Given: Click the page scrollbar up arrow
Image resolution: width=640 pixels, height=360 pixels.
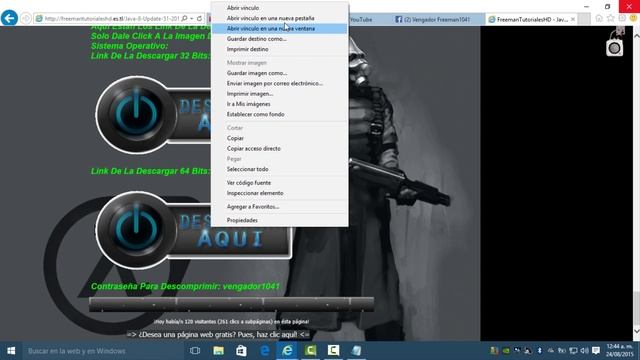Looking at the screenshot, I should click(x=636, y=35).
